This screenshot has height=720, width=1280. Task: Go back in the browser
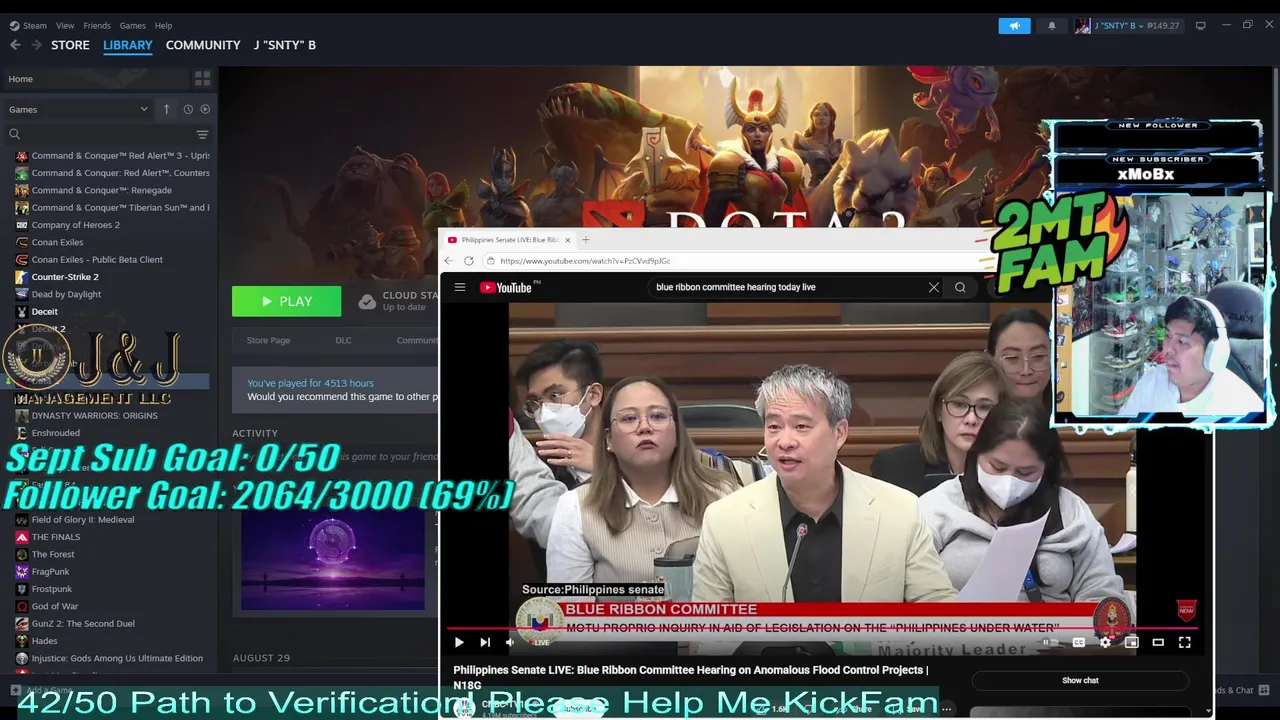pyautogui.click(x=449, y=261)
